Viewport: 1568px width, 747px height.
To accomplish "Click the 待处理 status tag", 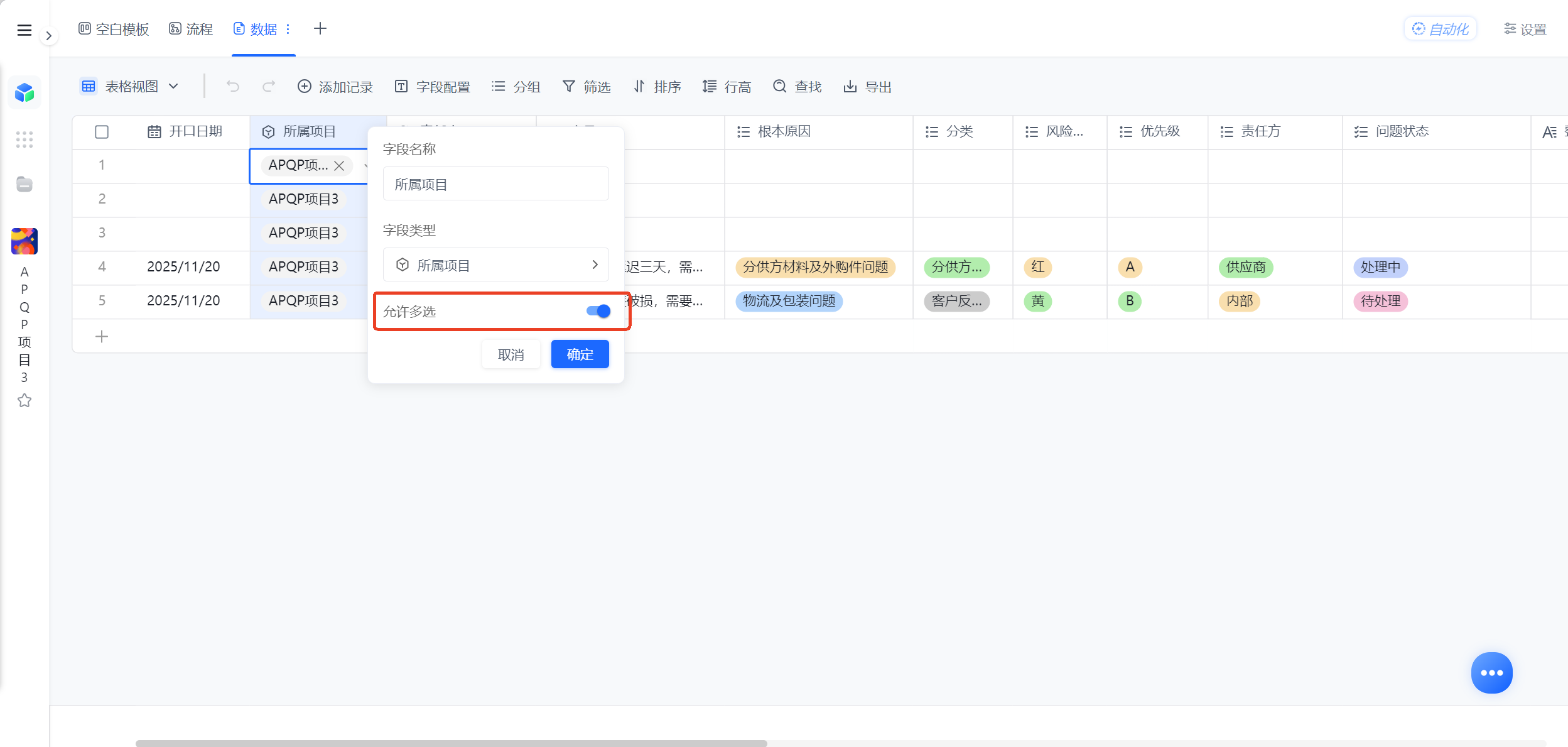I will [1380, 301].
